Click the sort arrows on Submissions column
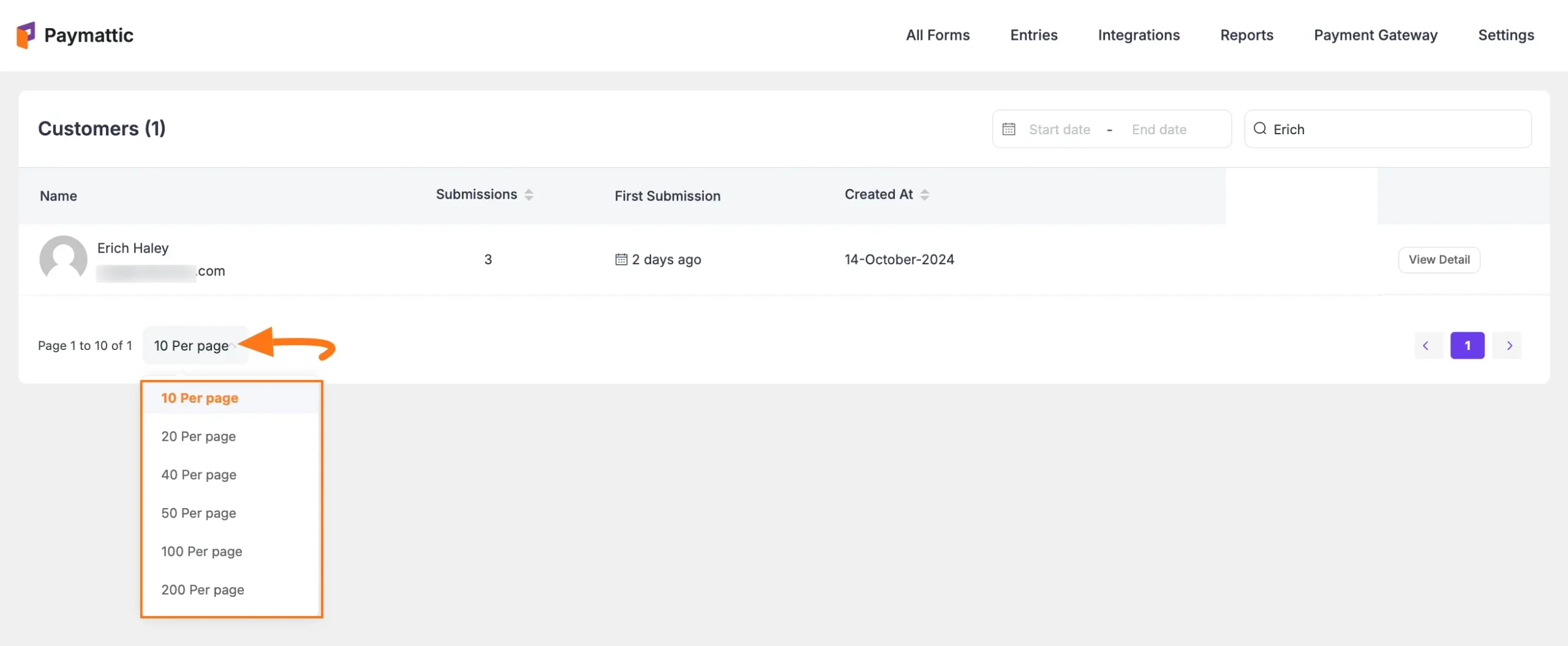This screenshot has height=646, width=1568. pyautogui.click(x=529, y=194)
